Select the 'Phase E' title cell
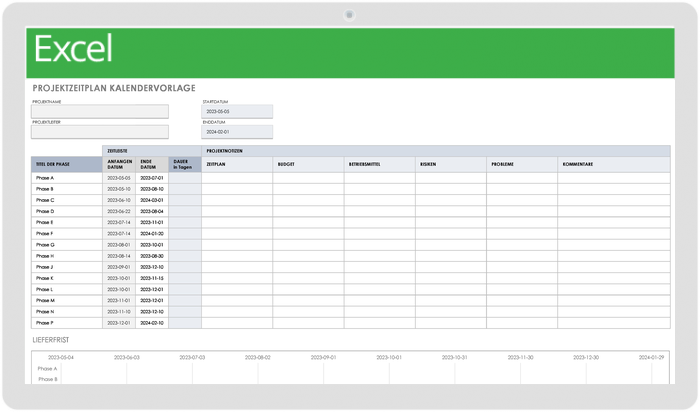This screenshot has width=700, height=412. click(67, 222)
